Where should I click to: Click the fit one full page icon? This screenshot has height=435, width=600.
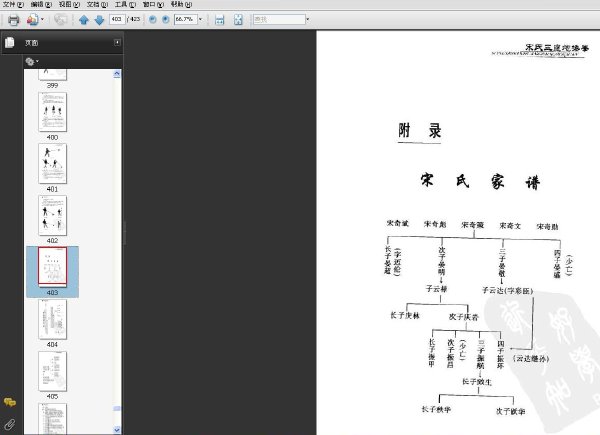[238, 20]
